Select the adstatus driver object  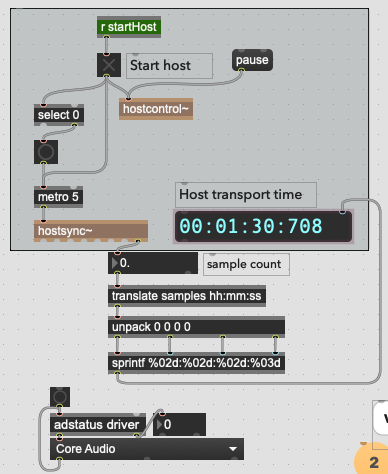98,424
